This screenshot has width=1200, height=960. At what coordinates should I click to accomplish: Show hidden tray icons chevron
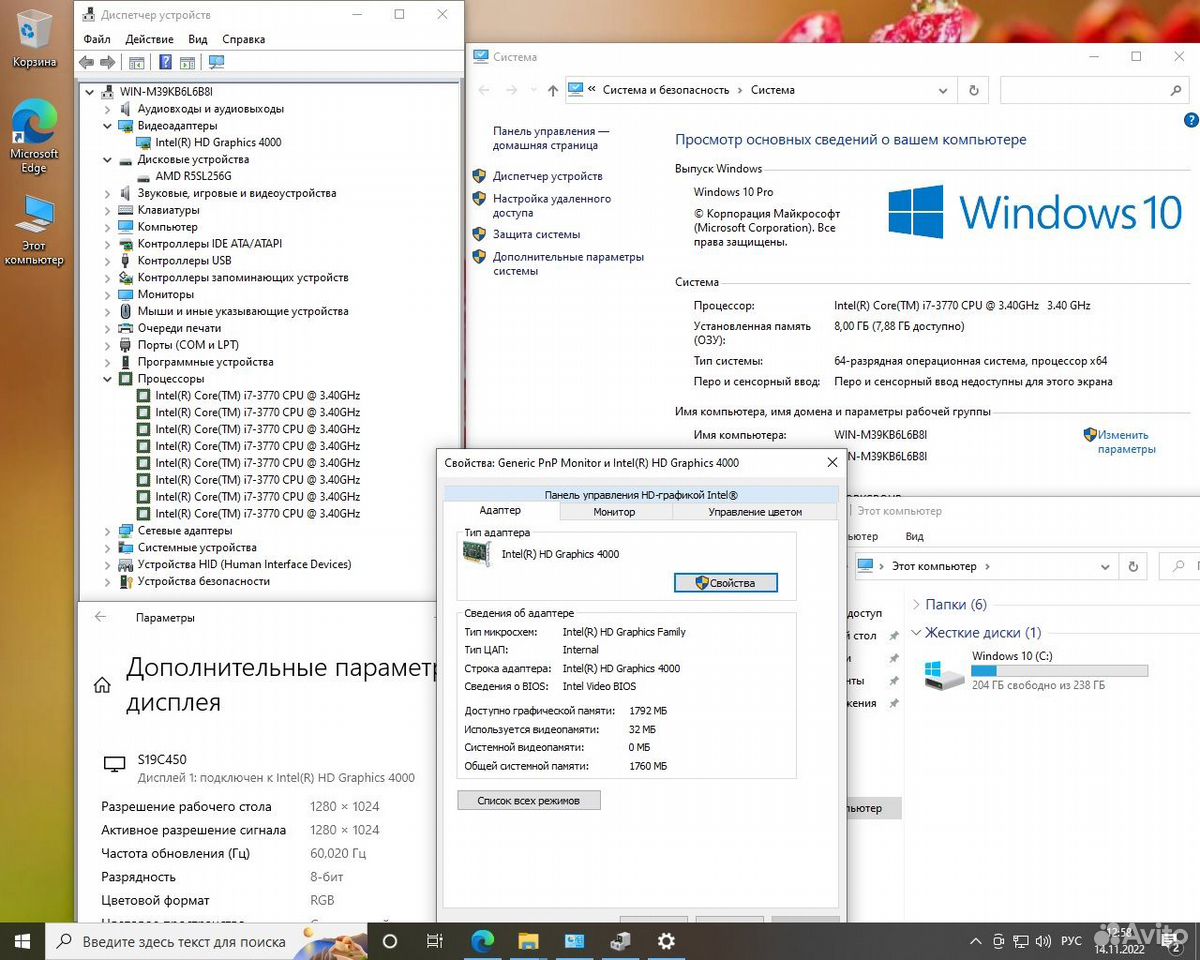(x=976, y=941)
